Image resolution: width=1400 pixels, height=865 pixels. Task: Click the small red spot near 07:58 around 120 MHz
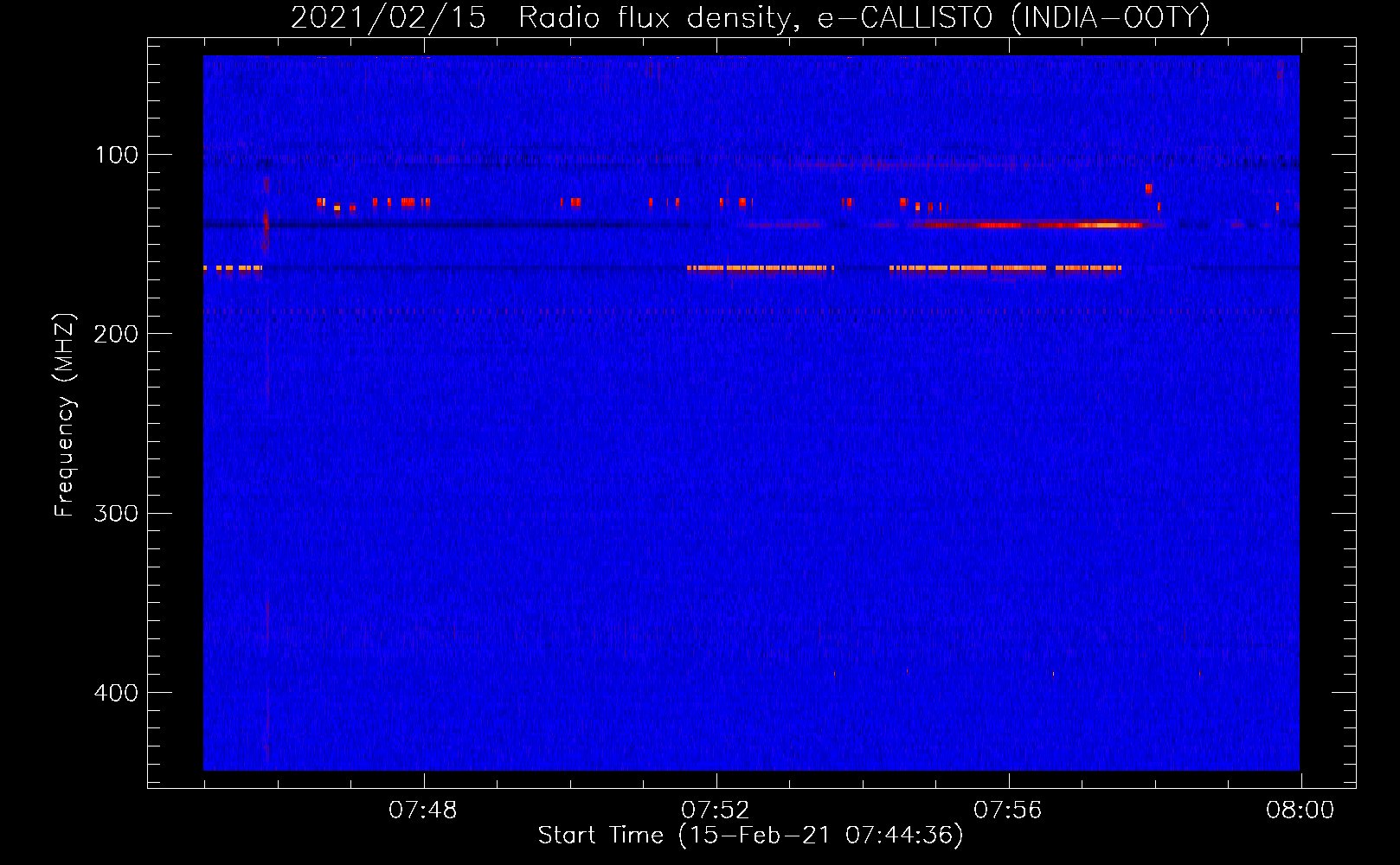(1148, 189)
